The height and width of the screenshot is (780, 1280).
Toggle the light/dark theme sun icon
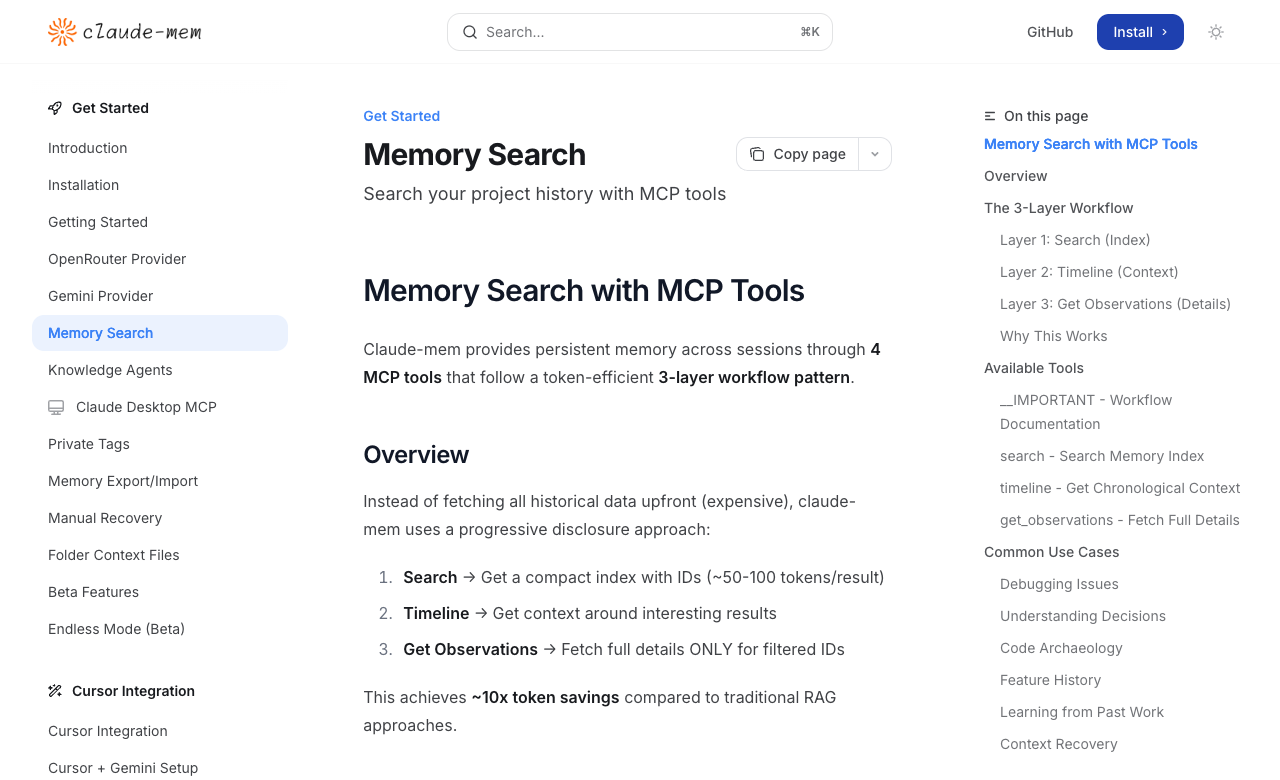click(1216, 32)
